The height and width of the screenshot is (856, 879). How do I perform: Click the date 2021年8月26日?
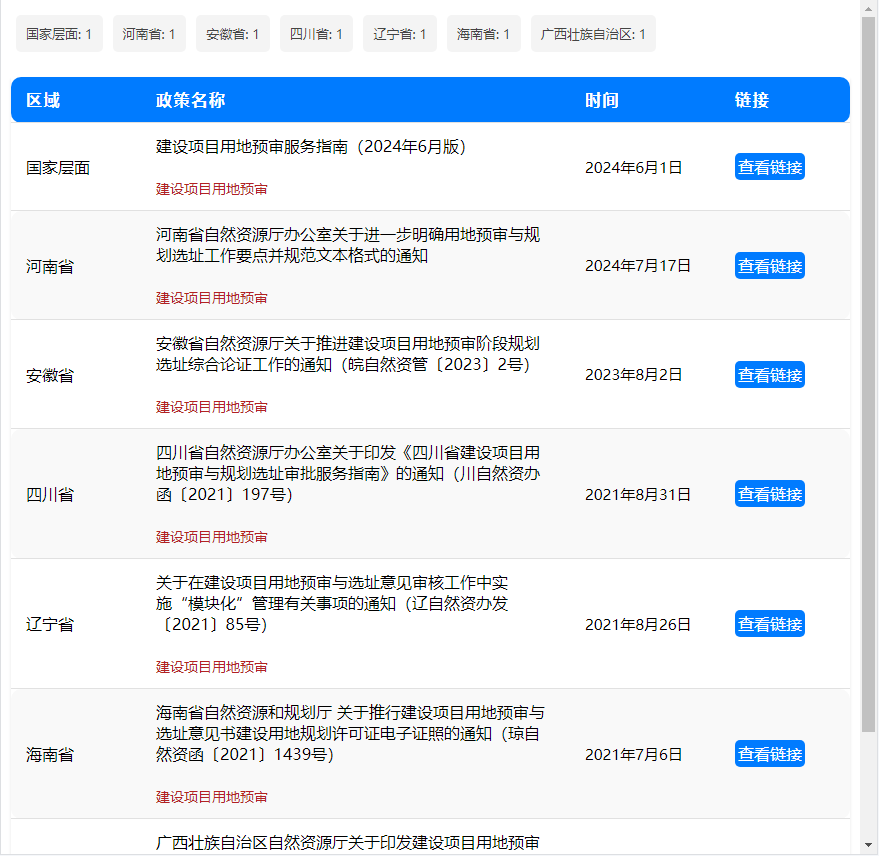pos(637,624)
